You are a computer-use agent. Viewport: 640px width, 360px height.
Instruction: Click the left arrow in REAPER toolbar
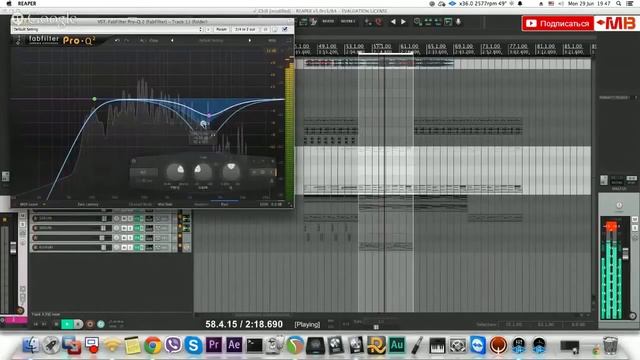coord(393,22)
